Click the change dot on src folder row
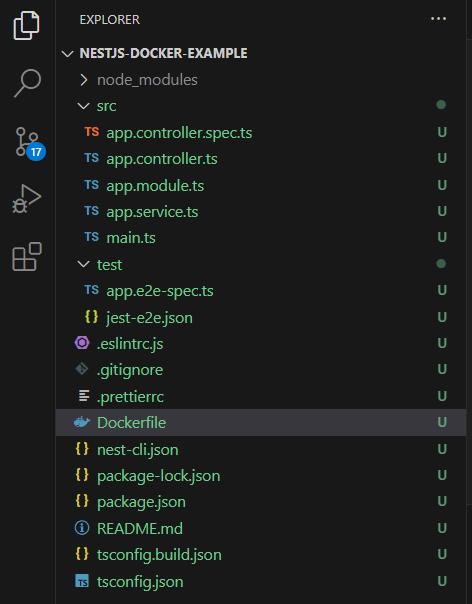The width and height of the screenshot is (472, 604). point(441,105)
